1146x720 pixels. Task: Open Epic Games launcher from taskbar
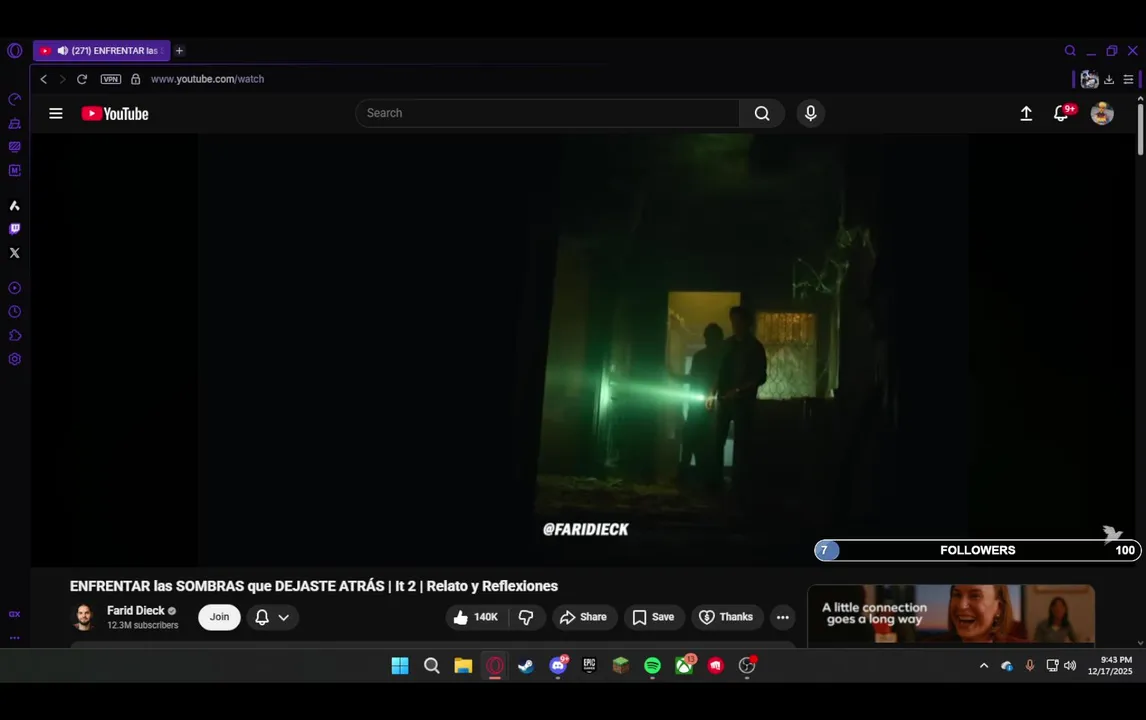pyautogui.click(x=589, y=665)
